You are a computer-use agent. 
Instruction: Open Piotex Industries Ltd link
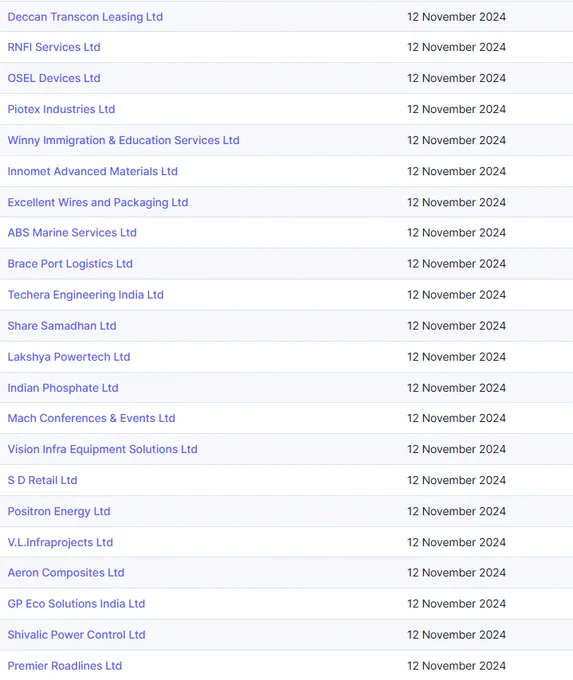[x=61, y=109]
